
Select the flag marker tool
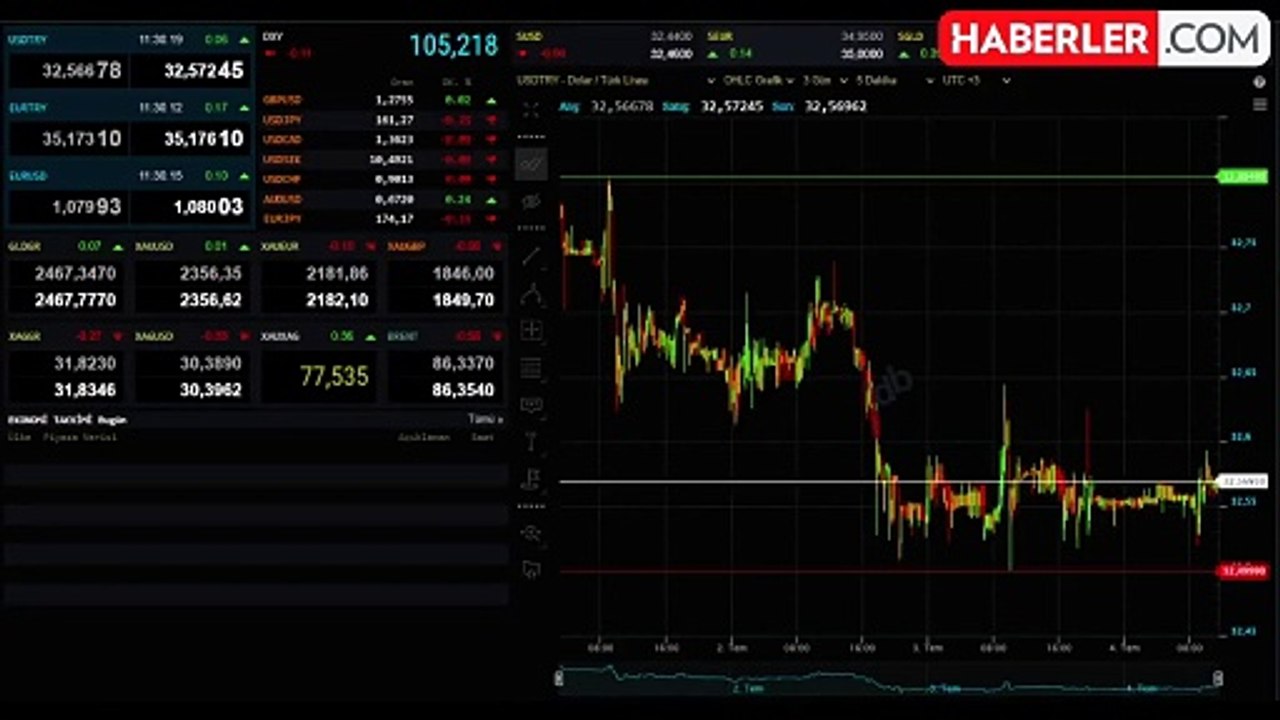point(531,479)
